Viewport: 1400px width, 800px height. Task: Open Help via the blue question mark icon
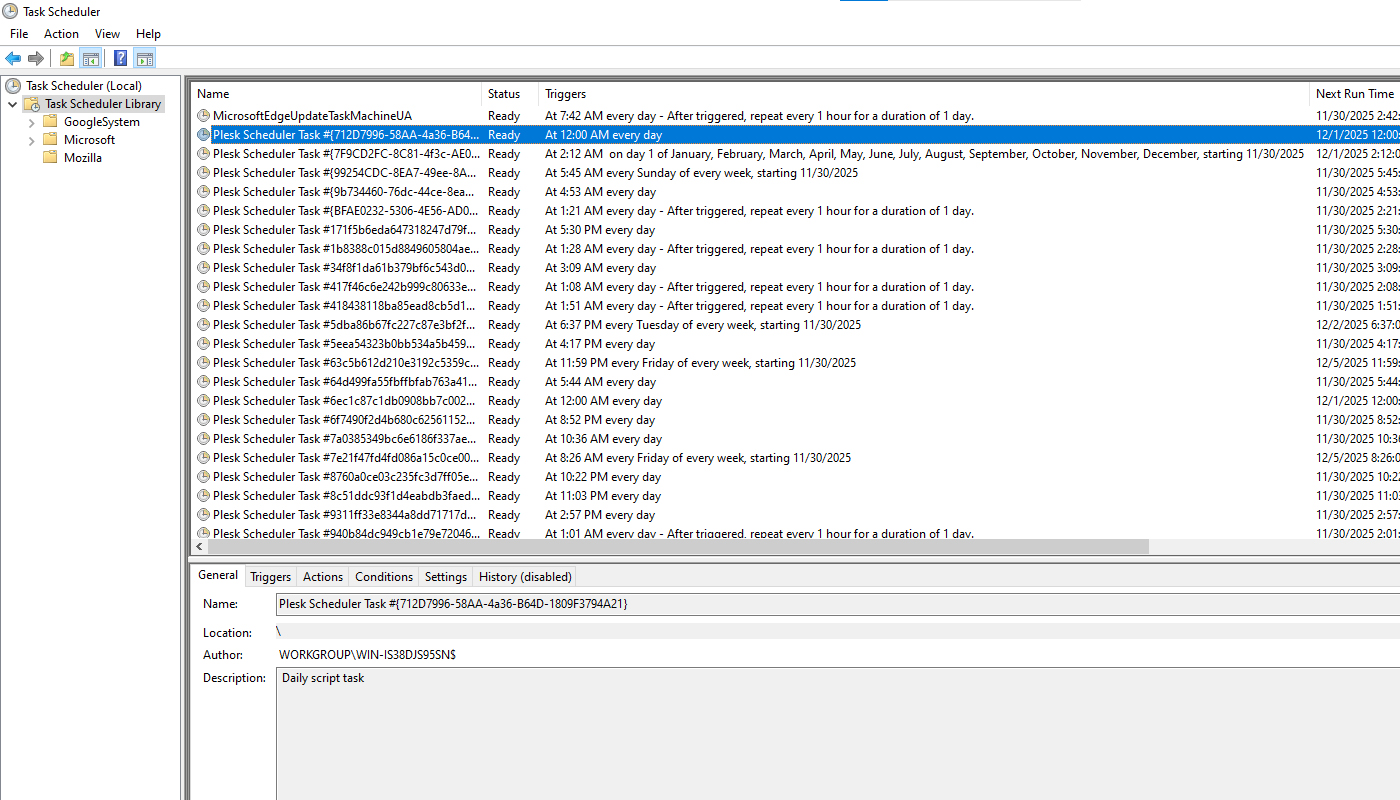(120, 58)
